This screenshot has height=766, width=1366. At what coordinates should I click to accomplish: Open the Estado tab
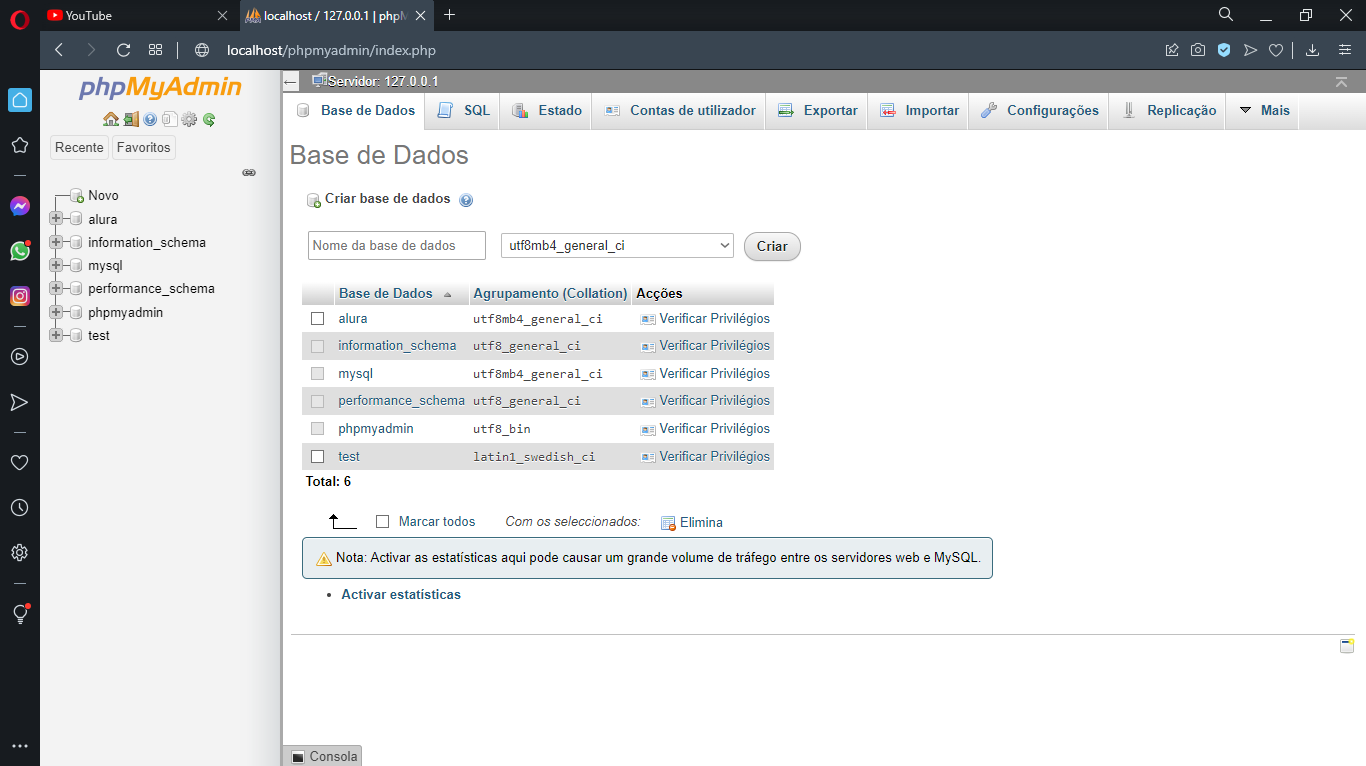coord(547,111)
